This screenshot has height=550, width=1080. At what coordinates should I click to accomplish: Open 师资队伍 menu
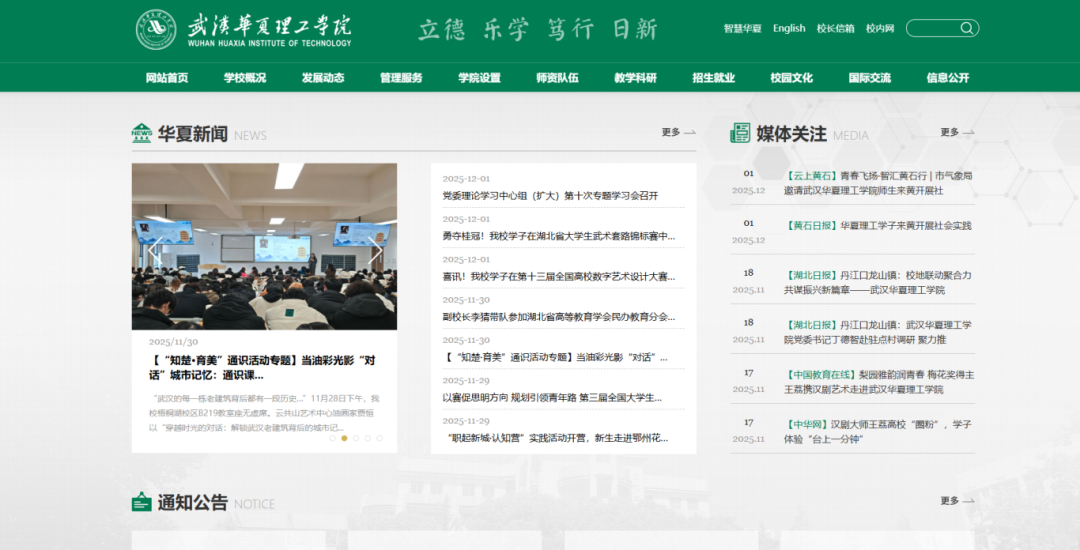tap(557, 78)
